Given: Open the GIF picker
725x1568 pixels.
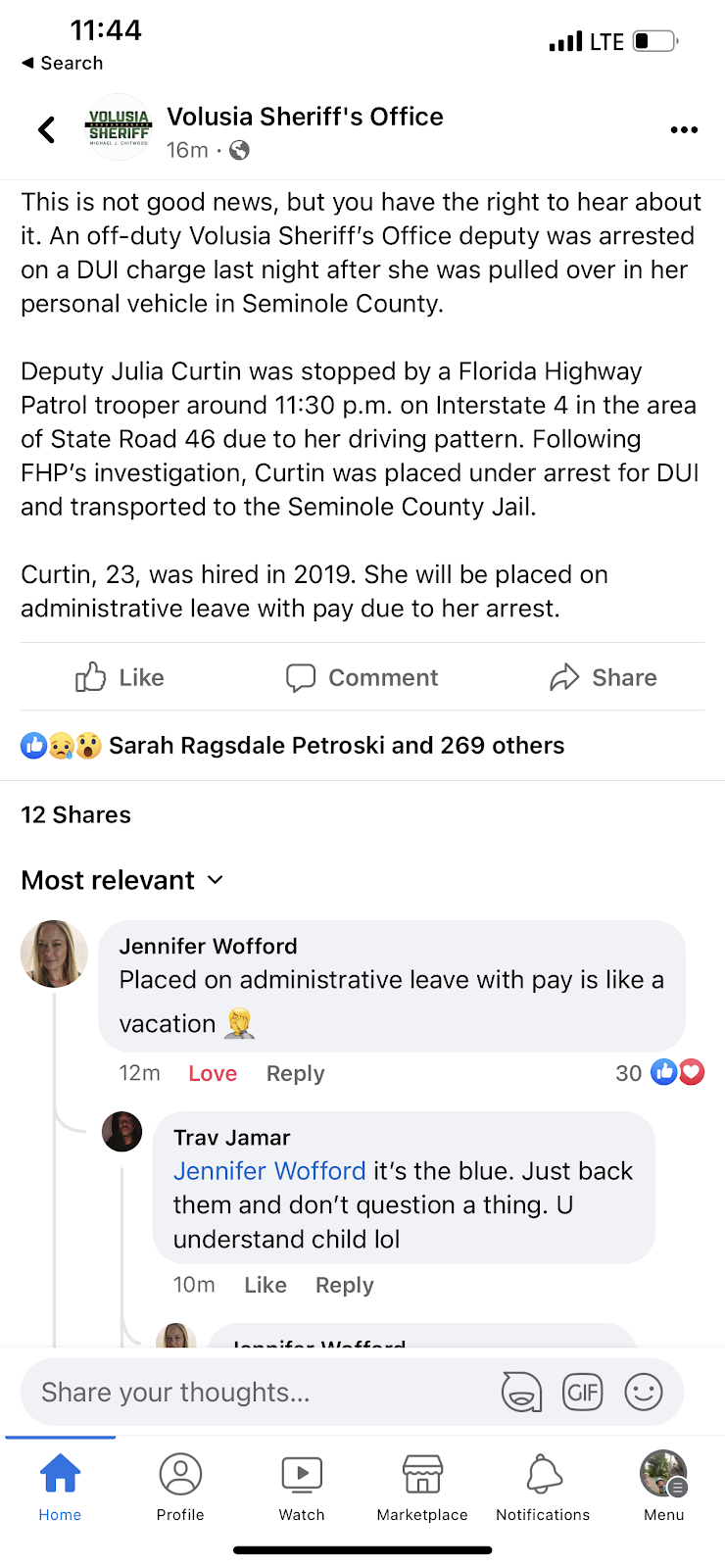Looking at the screenshot, I should click(x=582, y=1392).
